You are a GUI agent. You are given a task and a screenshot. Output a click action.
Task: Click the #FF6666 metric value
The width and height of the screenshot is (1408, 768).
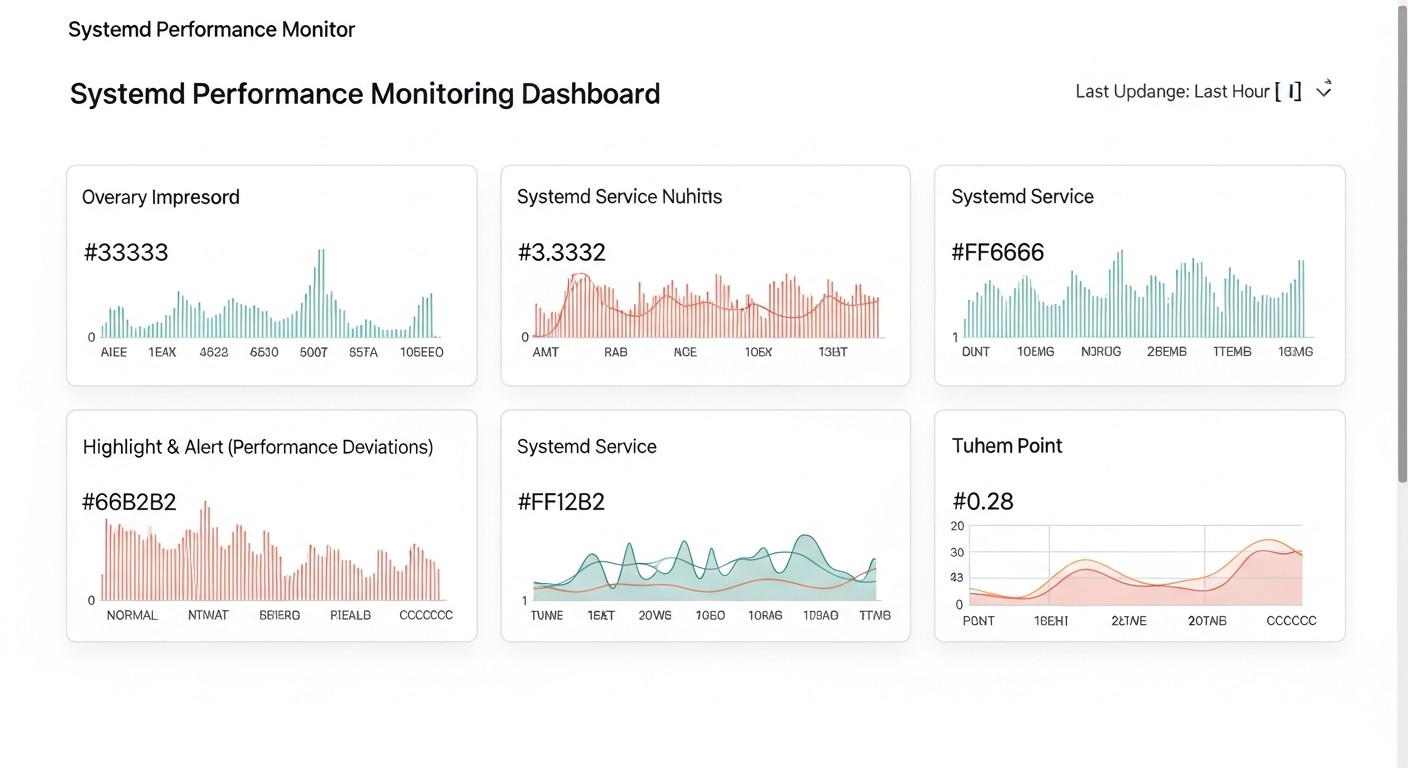[998, 252]
